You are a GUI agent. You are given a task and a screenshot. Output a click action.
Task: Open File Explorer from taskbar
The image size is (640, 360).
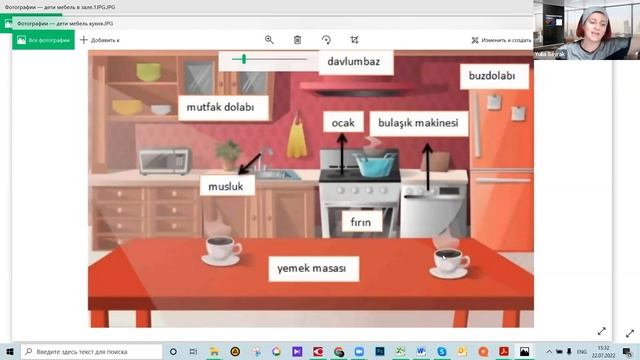point(214,351)
